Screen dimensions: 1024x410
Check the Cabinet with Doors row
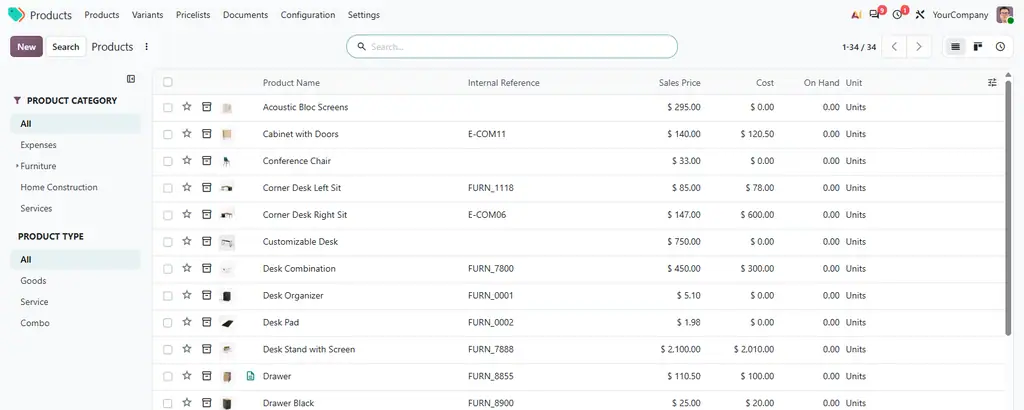pos(168,134)
